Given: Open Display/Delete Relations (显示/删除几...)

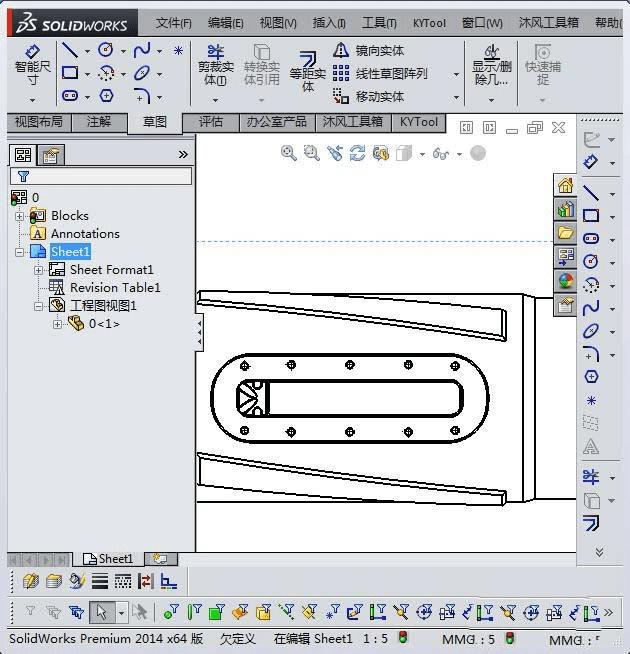Looking at the screenshot, I should 491,65.
